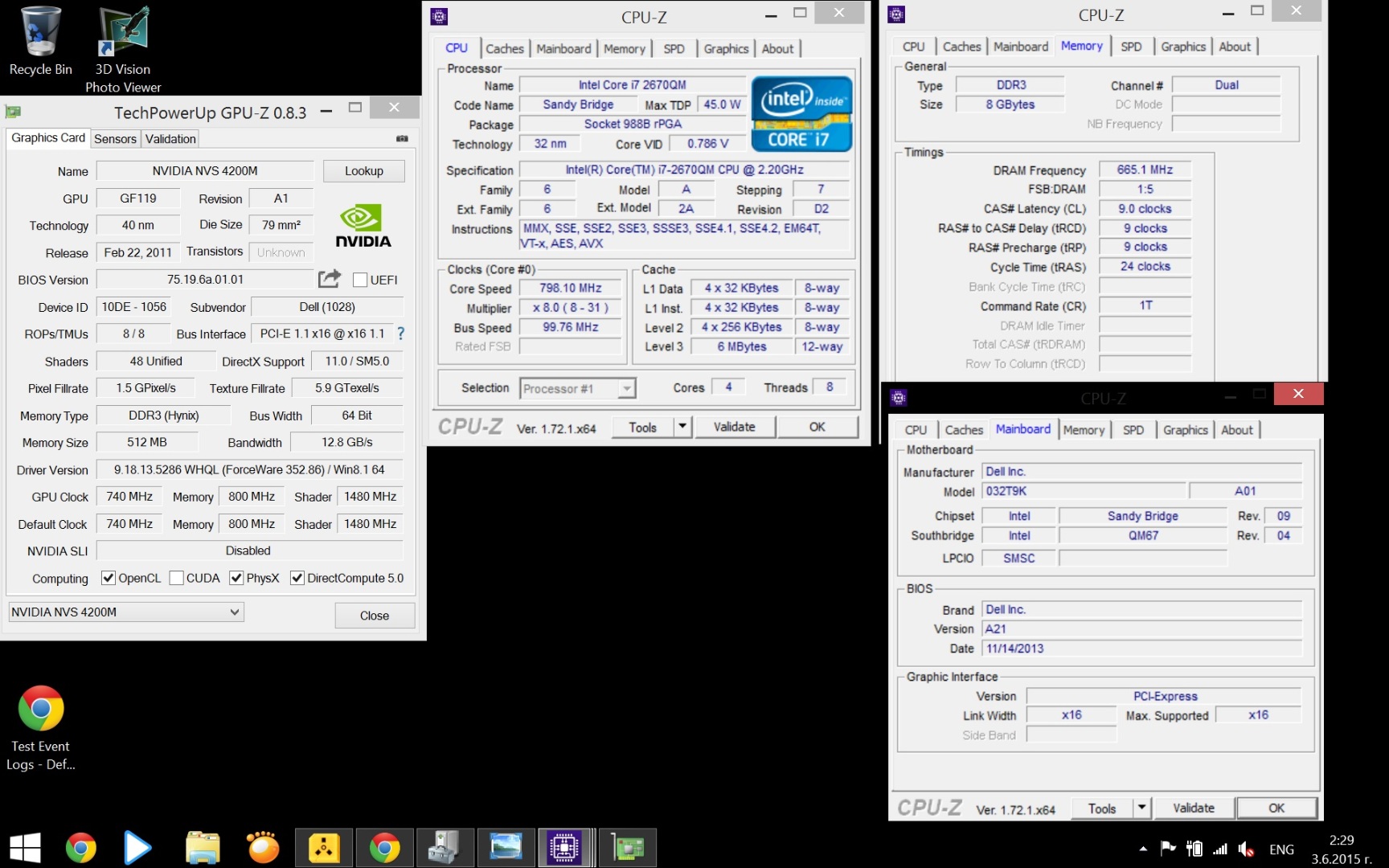
Task: Open the blue play-arrow media taskbar icon
Action: [137, 848]
